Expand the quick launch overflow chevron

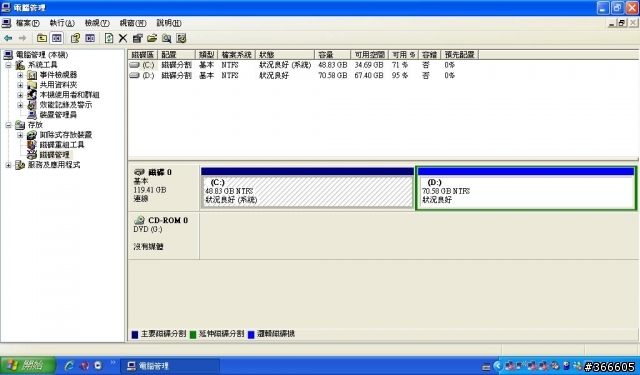tap(113, 362)
